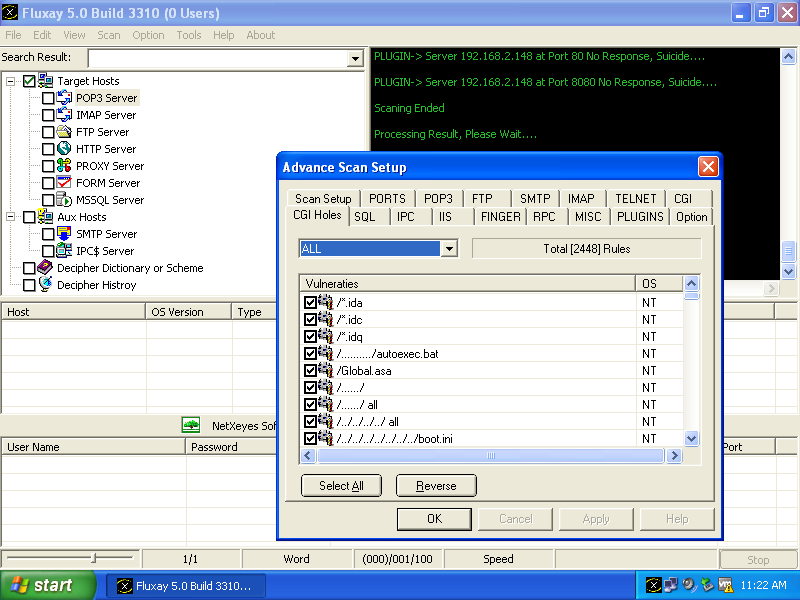Click the OS Version column header

[x=188, y=312]
